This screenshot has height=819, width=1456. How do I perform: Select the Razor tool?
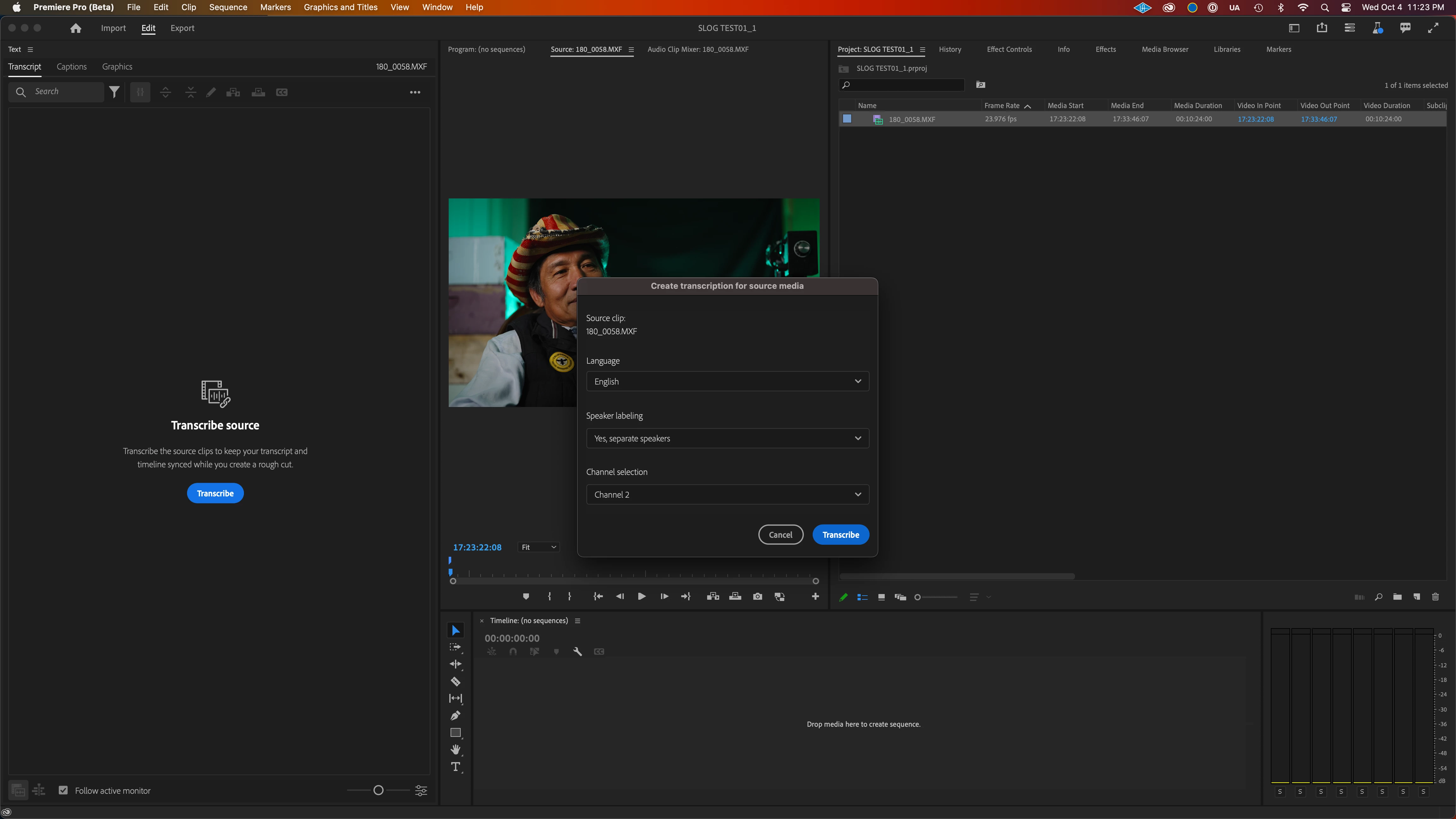(456, 681)
